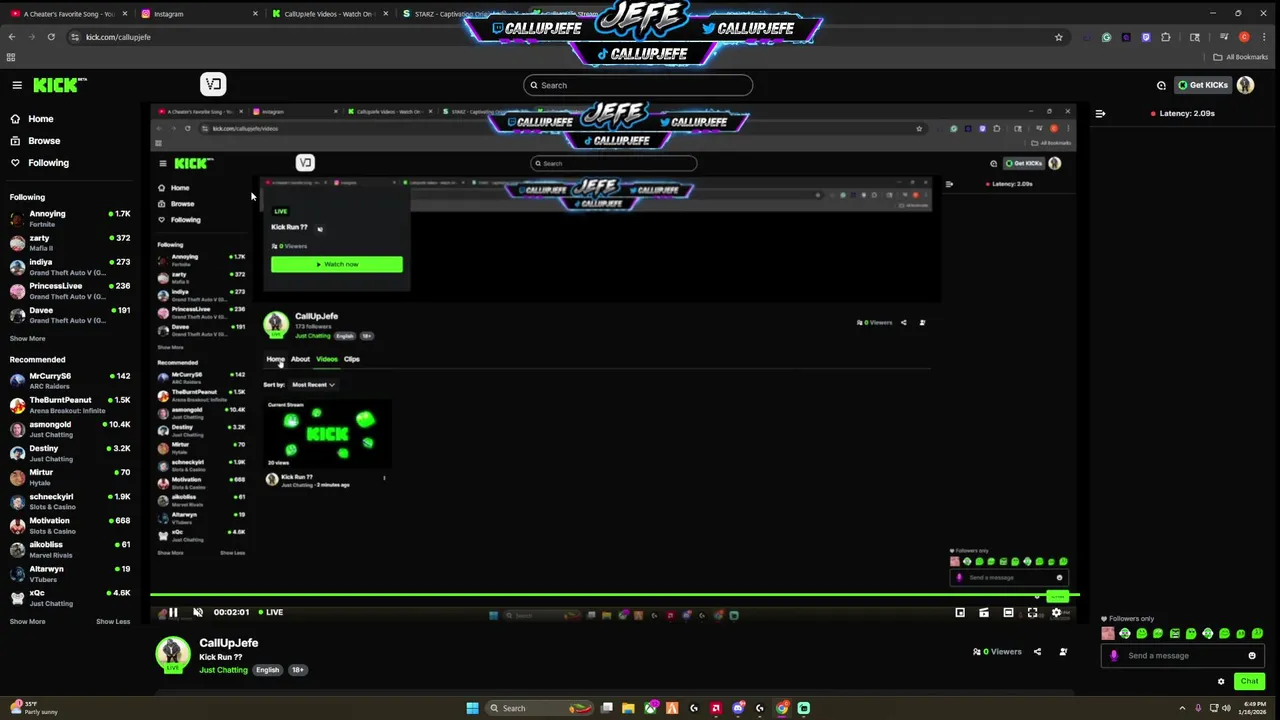1280x720 pixels.
Task: Go back in browser toolbar
Action: (11, 37)
